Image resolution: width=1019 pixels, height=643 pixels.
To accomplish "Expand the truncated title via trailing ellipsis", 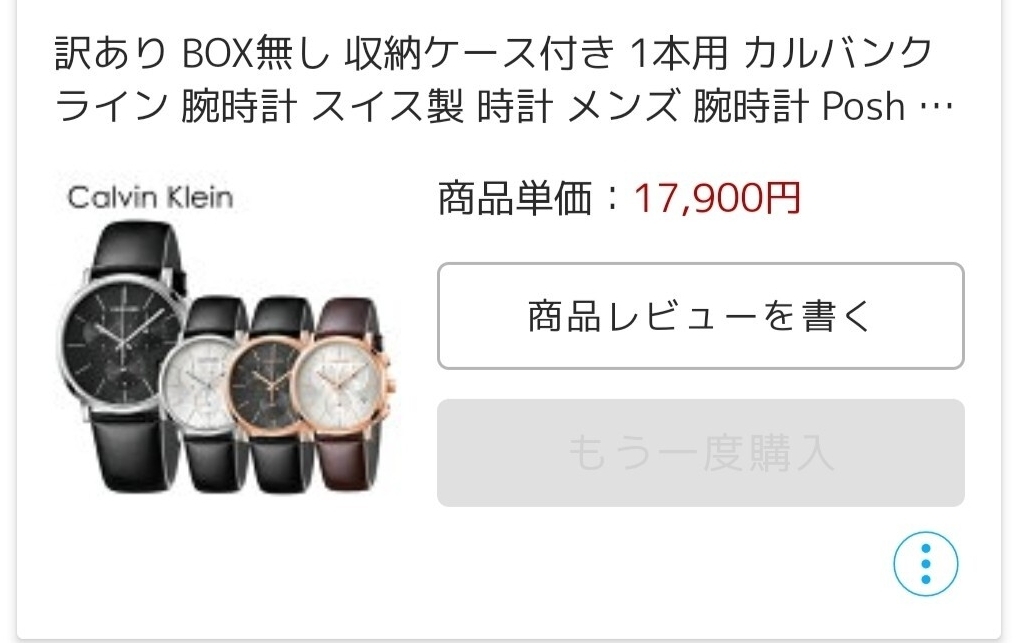I will pos(937,107).
